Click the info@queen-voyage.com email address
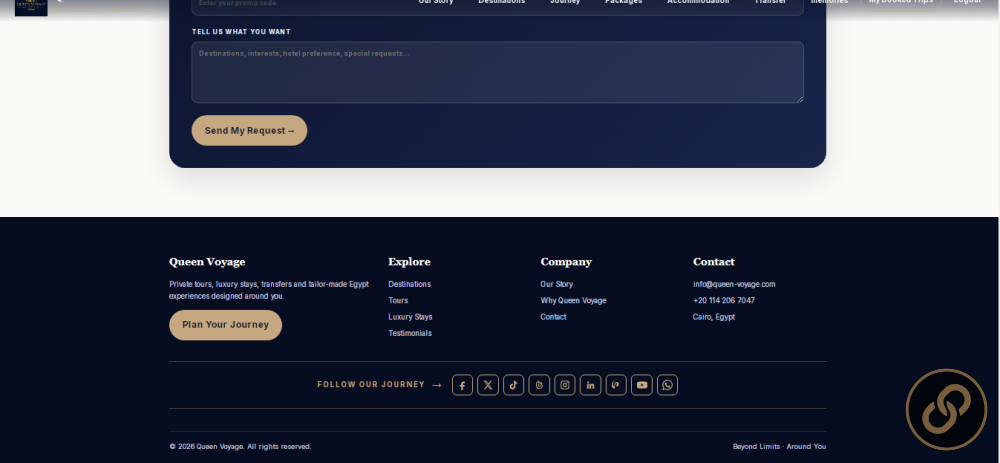 pos(734,284)
